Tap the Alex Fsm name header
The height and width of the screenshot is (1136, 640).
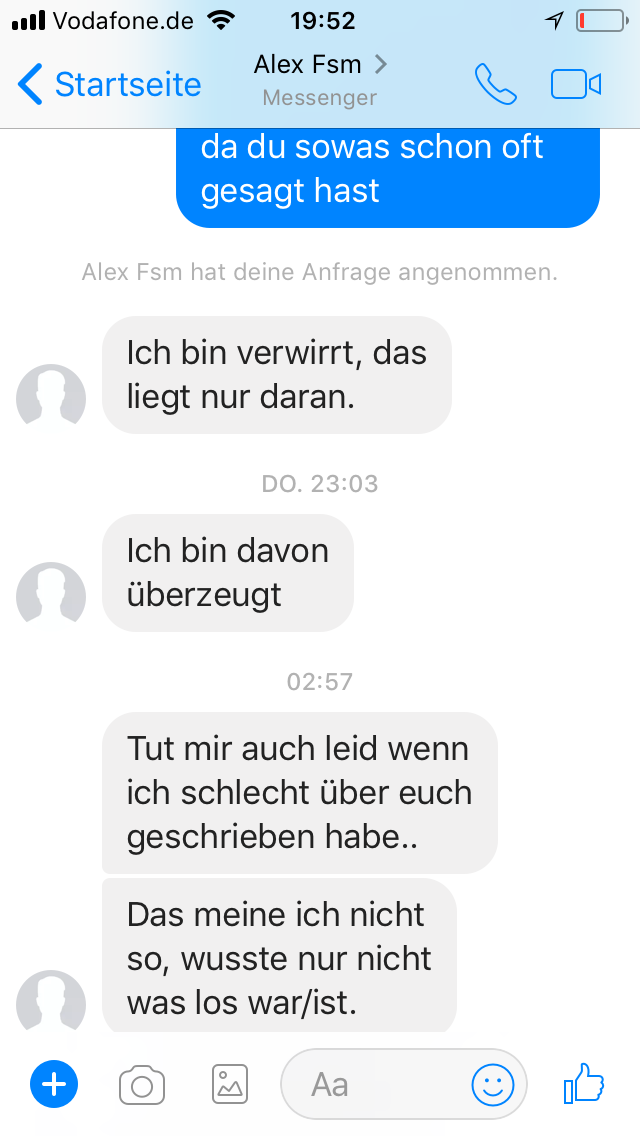tap(307, 64)
